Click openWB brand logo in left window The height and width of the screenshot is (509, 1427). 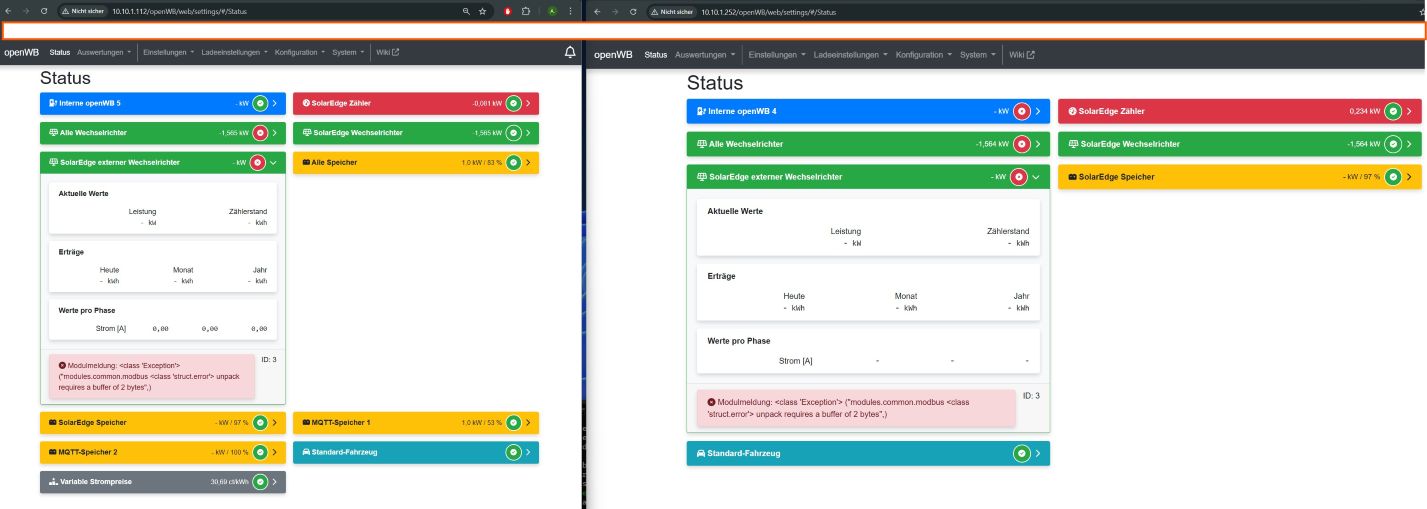(x=22, y=52)
